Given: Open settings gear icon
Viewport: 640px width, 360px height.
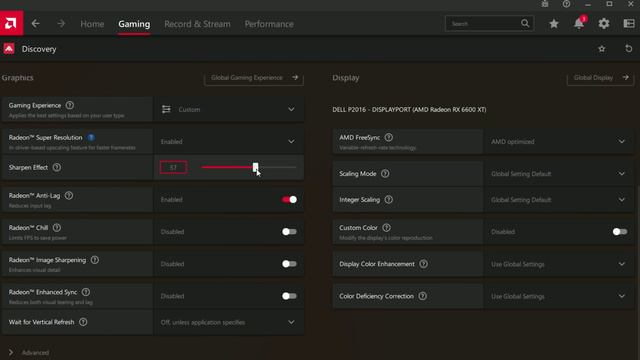Looking at the screenshot, I should pyautogui.click(x=604, y=24).
